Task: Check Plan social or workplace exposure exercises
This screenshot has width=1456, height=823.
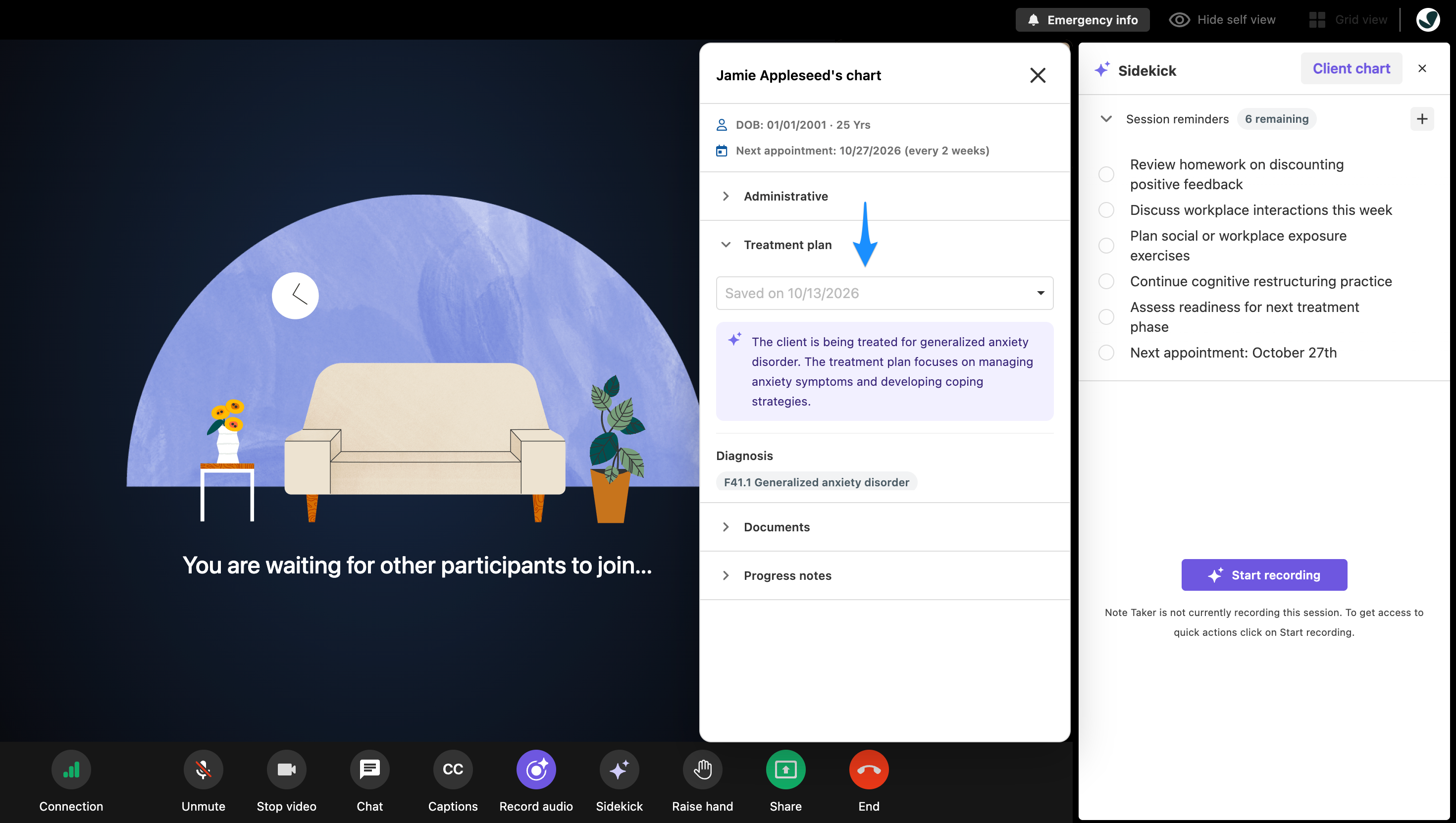Action: pyautogui.click(x=1106, y=245)
